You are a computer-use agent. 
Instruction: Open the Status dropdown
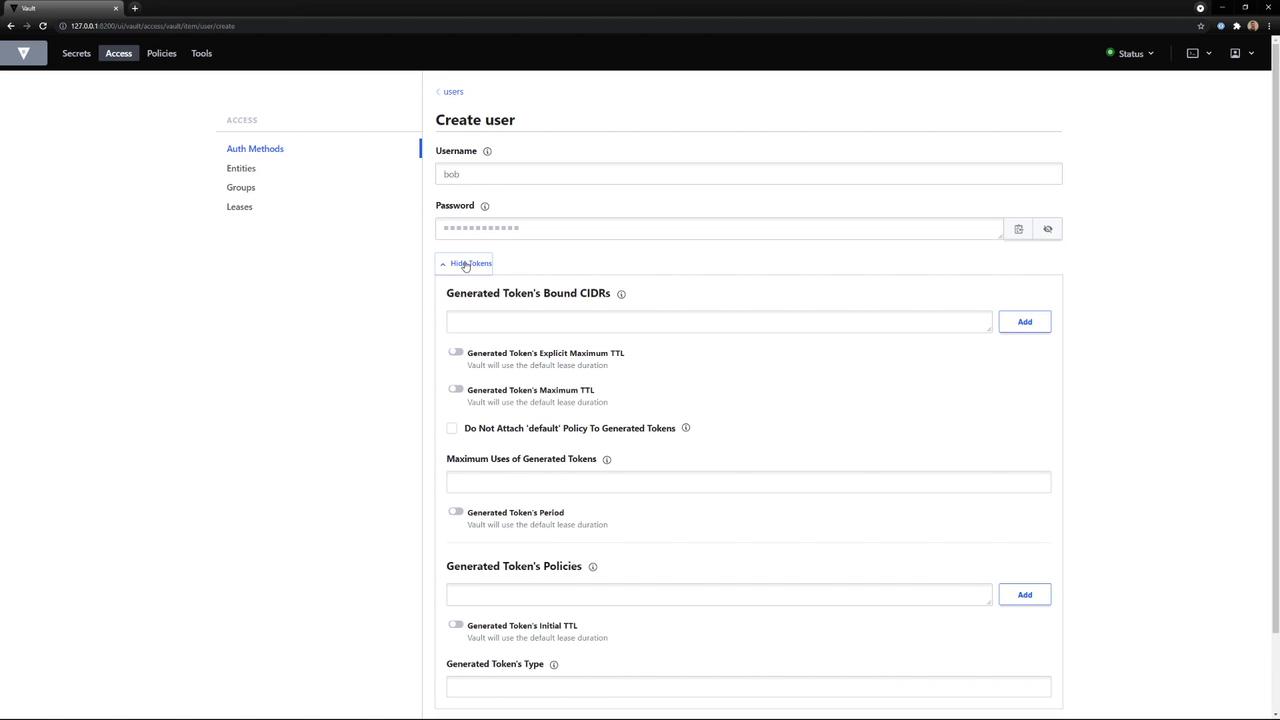(1130, 53)
